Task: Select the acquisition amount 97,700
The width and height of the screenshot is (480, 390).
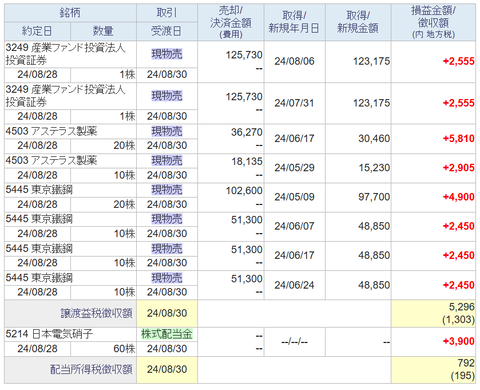Action: point(374,197)
